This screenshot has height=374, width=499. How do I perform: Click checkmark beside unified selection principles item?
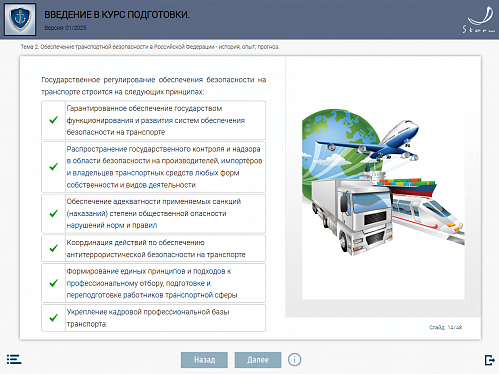53,283
